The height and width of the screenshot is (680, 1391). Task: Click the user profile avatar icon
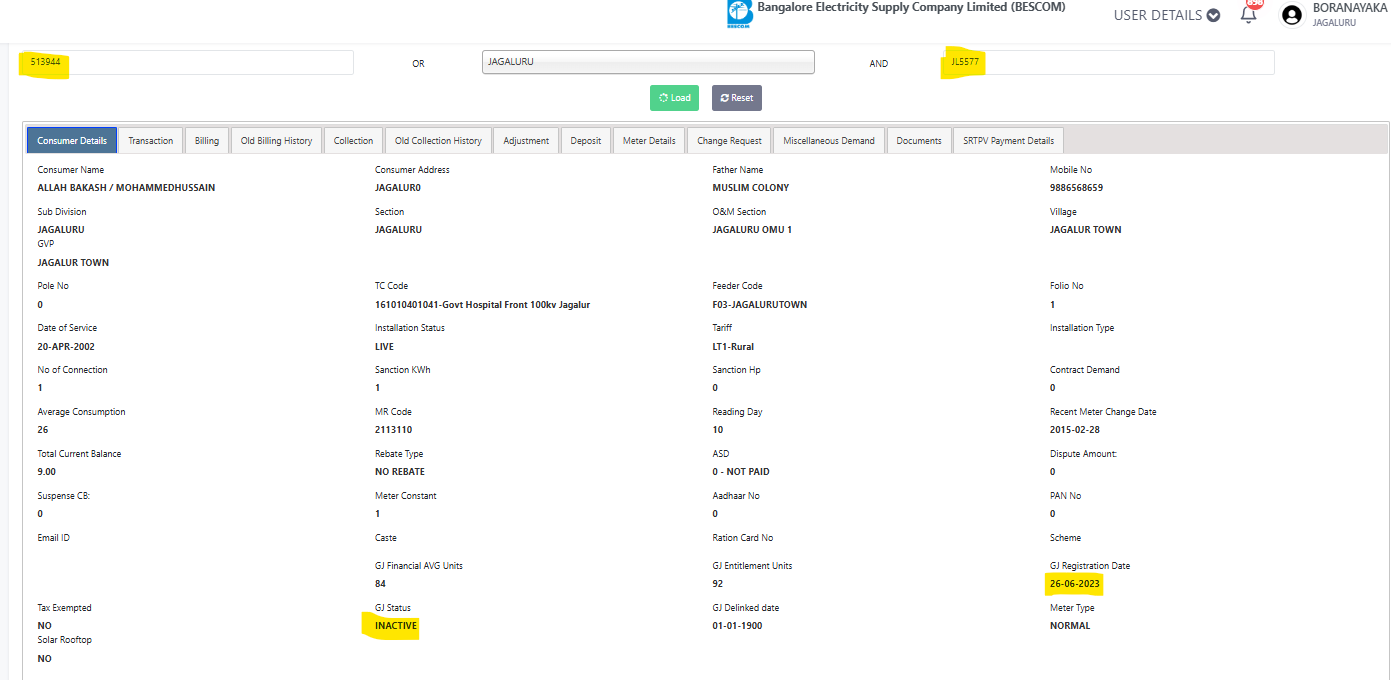[1292, 15]
